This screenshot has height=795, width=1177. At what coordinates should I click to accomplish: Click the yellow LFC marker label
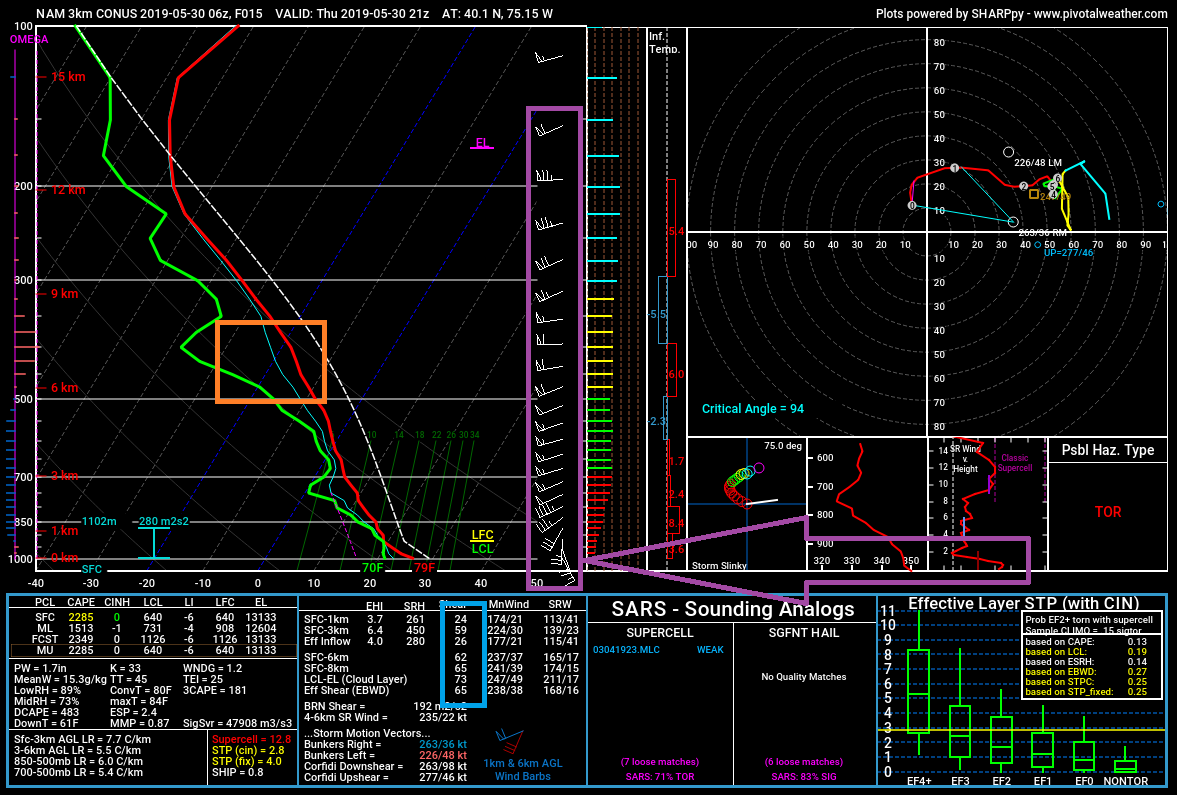(x=482, y=535)
